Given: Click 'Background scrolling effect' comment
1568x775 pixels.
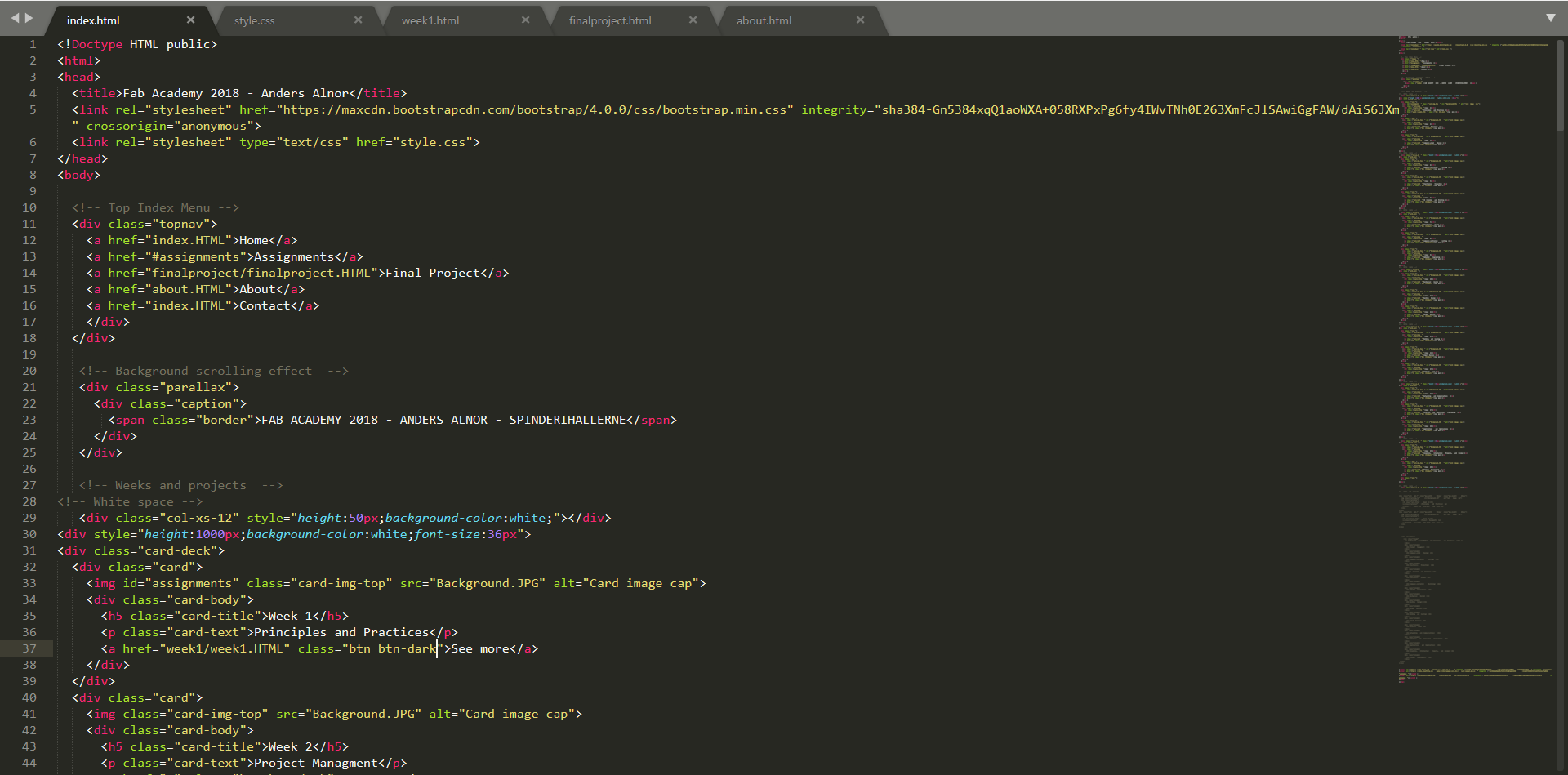Looking at the screenshot, I should pyautogui.click(x=213, y=371).
